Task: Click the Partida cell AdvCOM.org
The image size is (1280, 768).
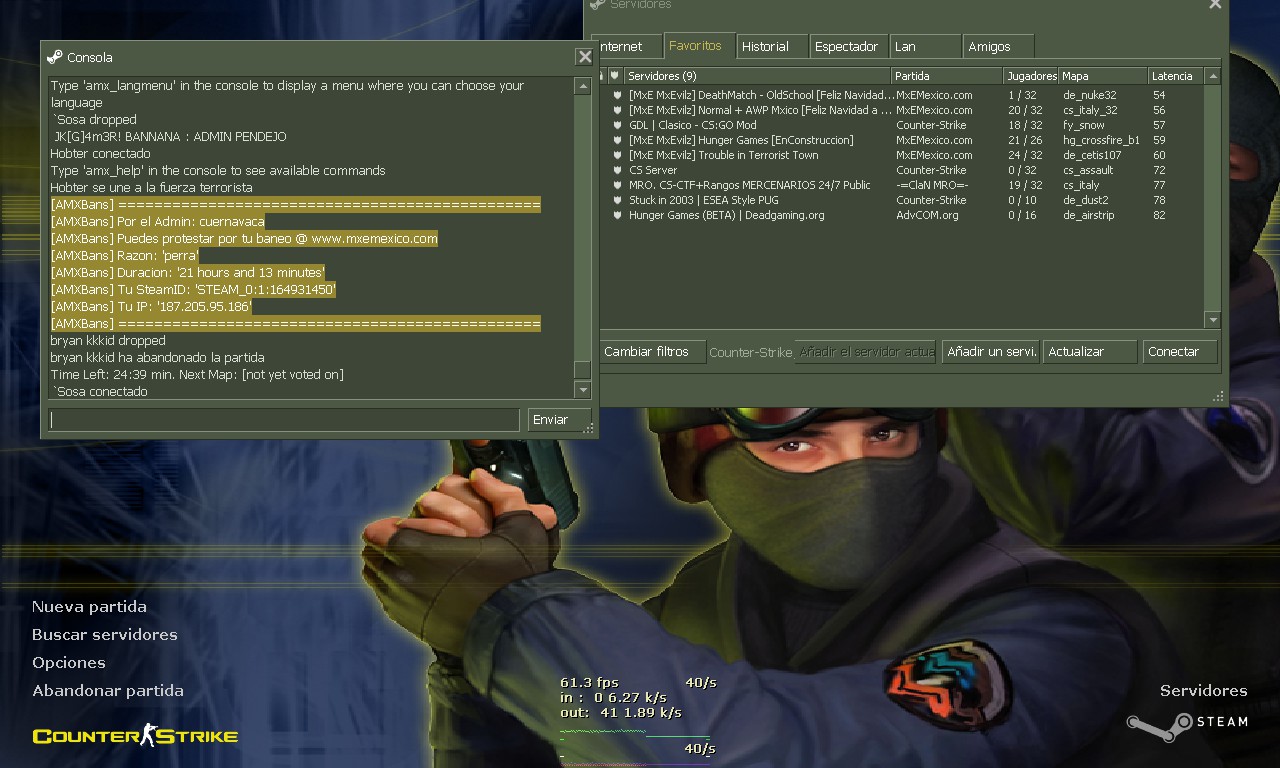Action: pos(927,215)
